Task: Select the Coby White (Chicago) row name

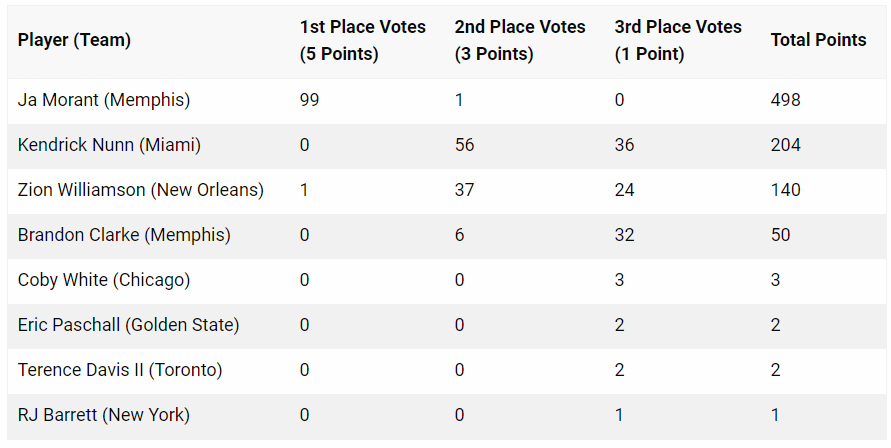Action: point(104,280)
